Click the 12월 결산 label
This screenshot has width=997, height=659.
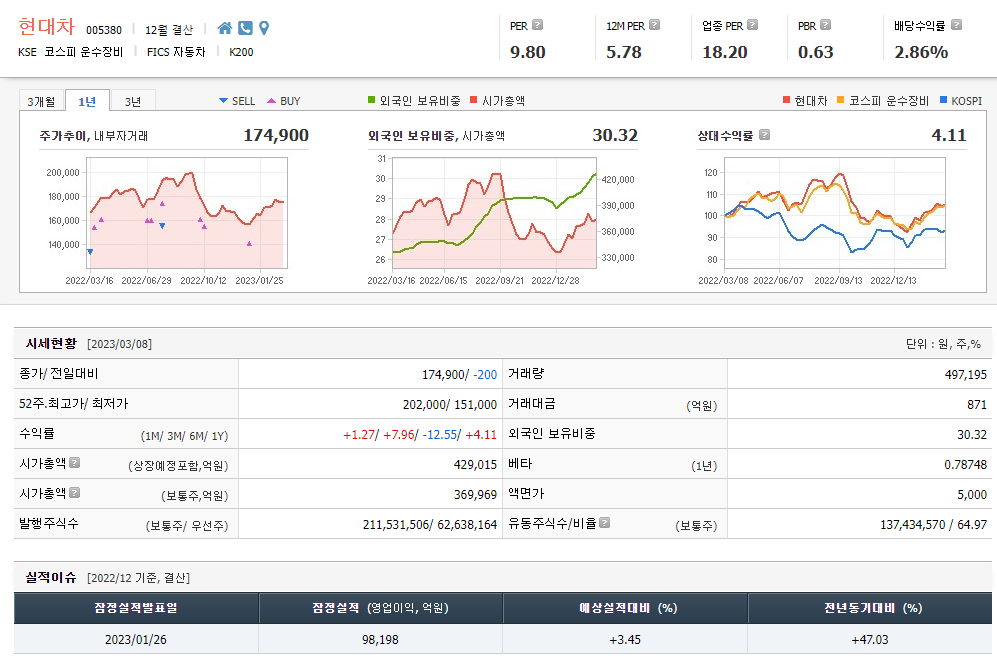pos(168,30)
